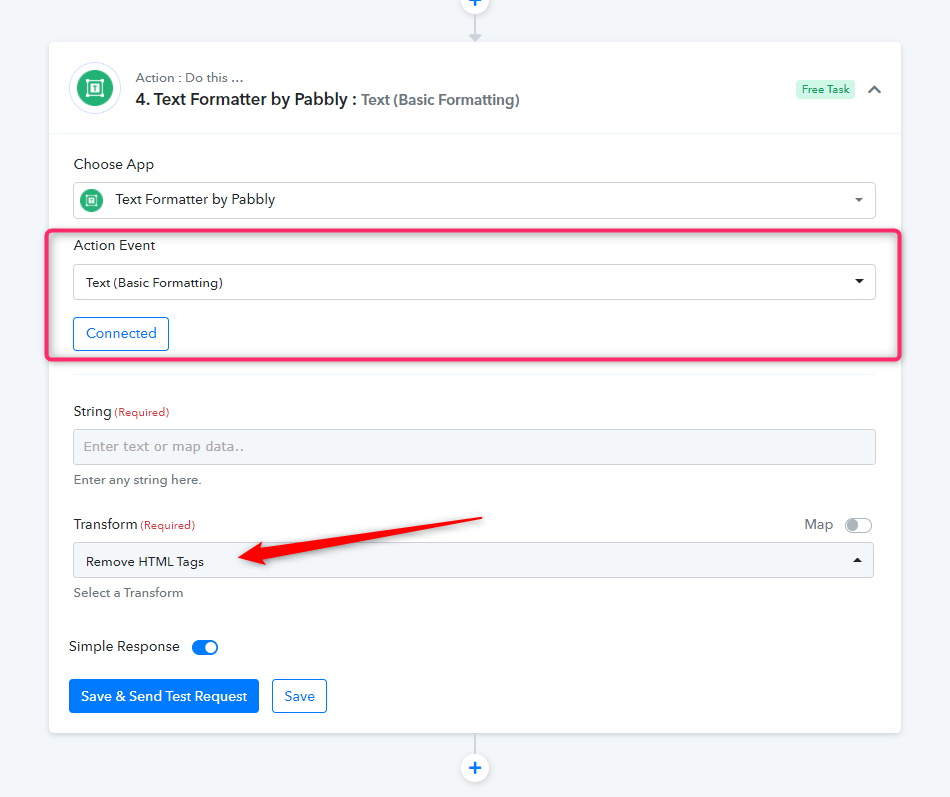Open the Transform dropdown showing Remove HTML Tags
This screenshot has height=797, width=950.
click(473, 560)
